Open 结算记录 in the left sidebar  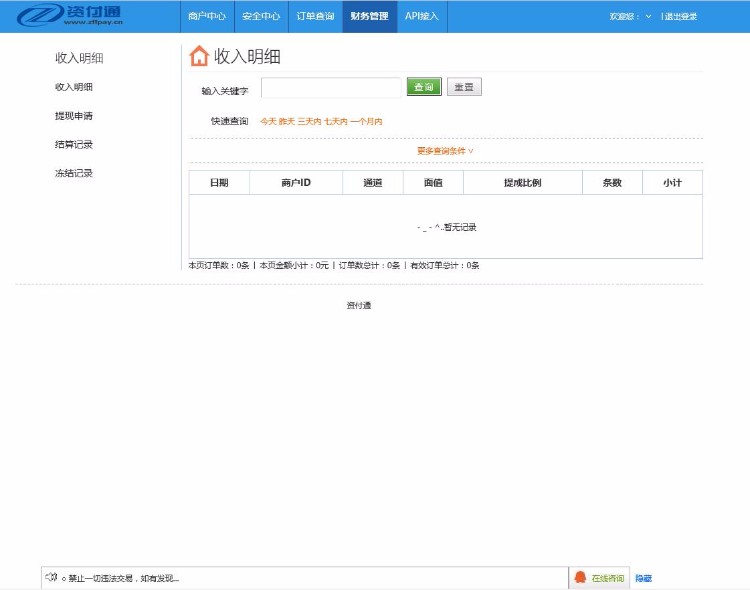pyautogui.click(x=74, y=145)
